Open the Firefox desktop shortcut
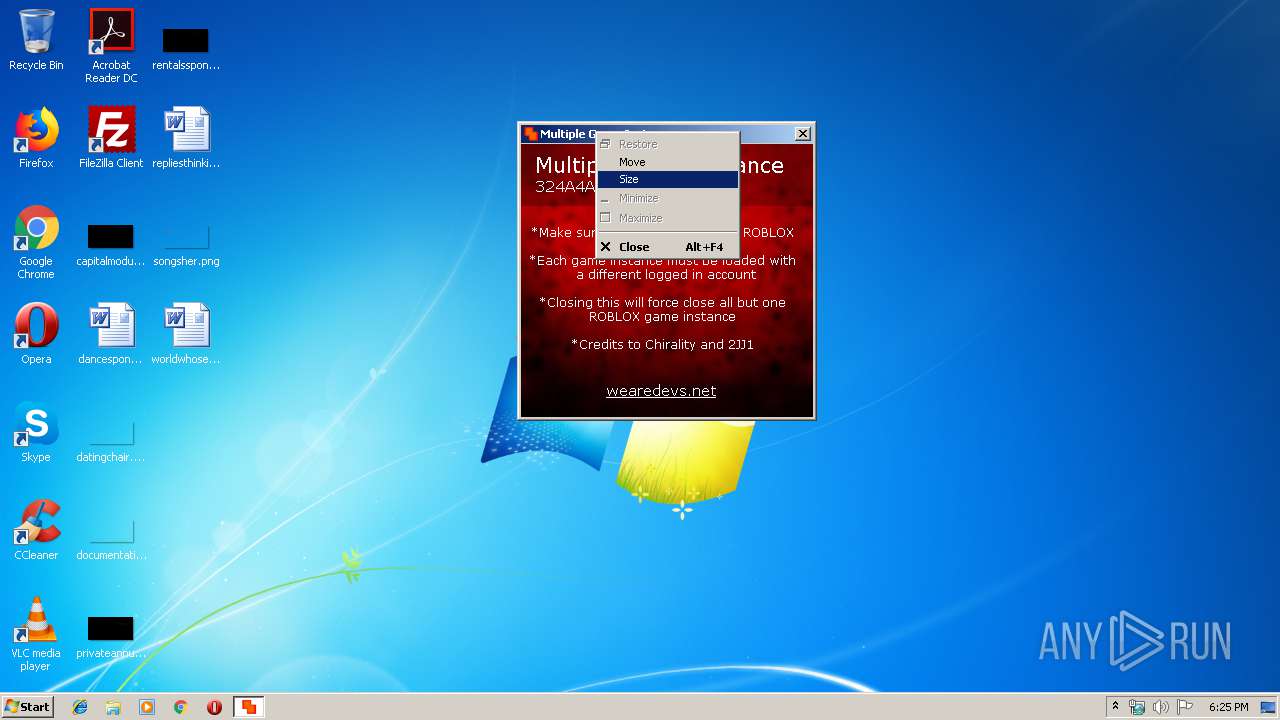 click(x=36, y=138)
